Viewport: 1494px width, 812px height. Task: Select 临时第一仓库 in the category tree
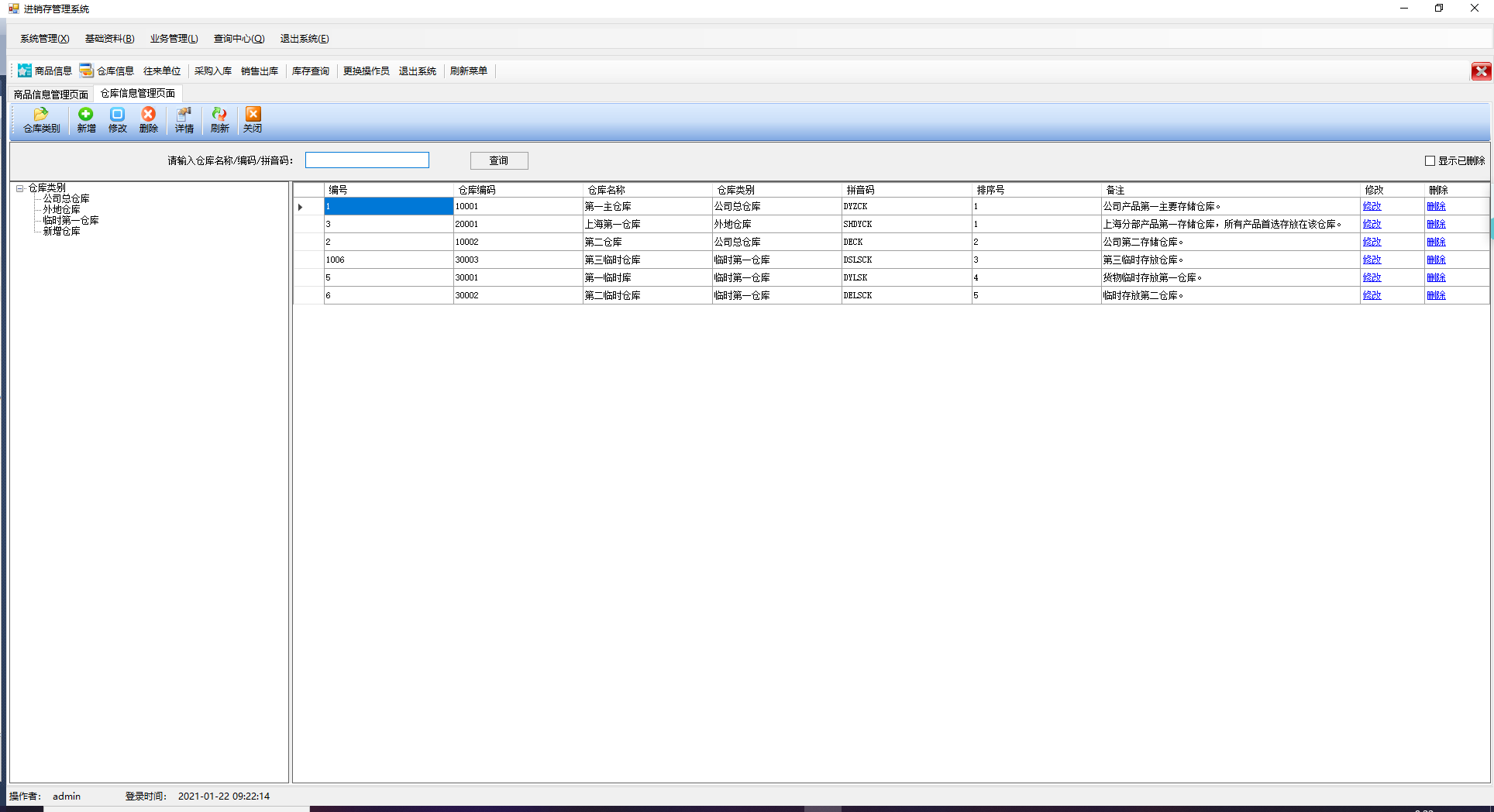[71, 221]
